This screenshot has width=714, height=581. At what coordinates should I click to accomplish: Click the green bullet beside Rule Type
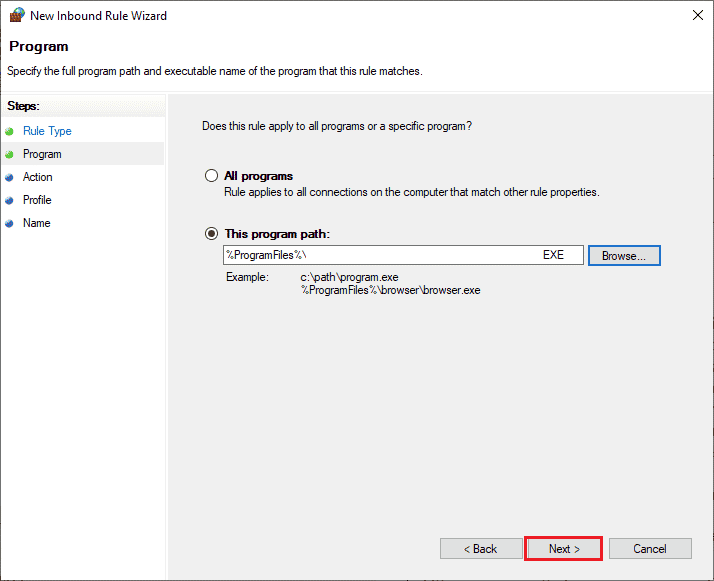(x=11, y=131)
